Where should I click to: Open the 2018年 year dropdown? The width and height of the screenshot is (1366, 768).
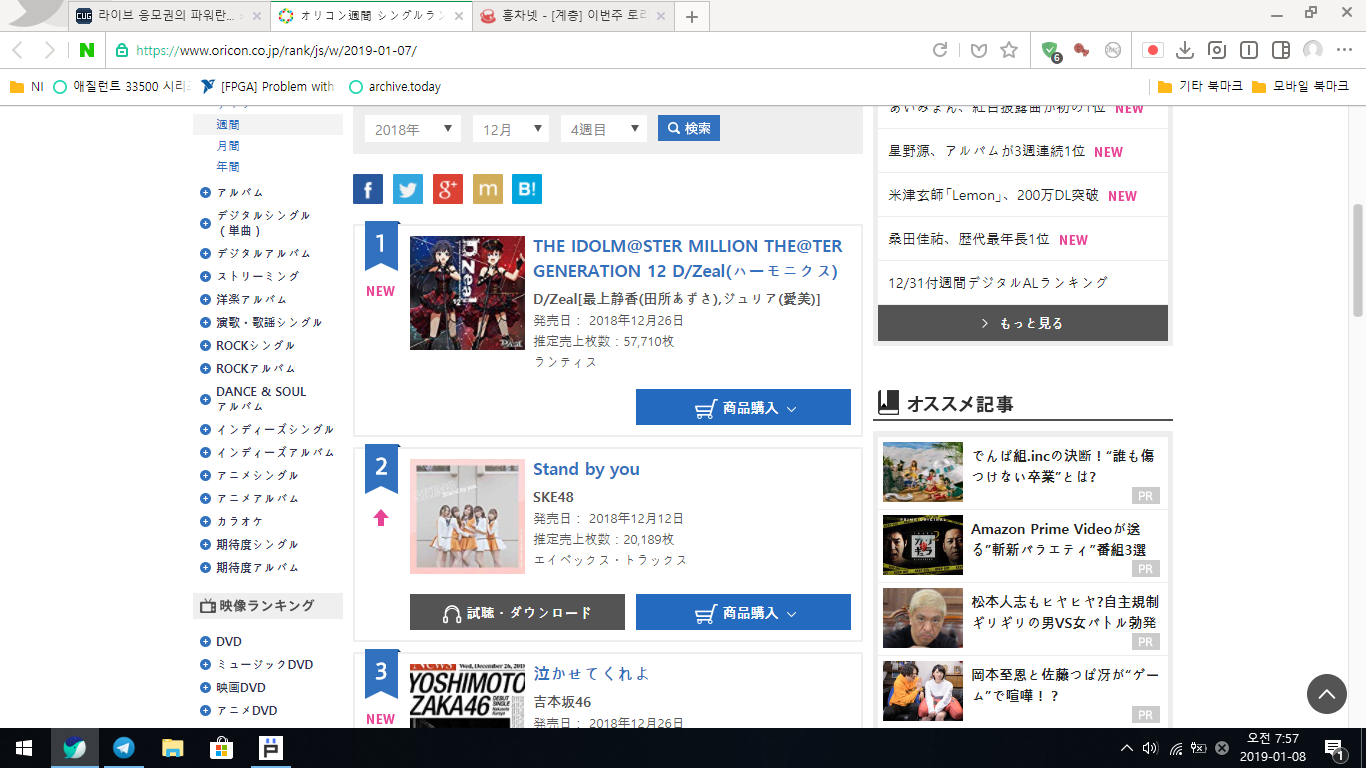point(412,129)
